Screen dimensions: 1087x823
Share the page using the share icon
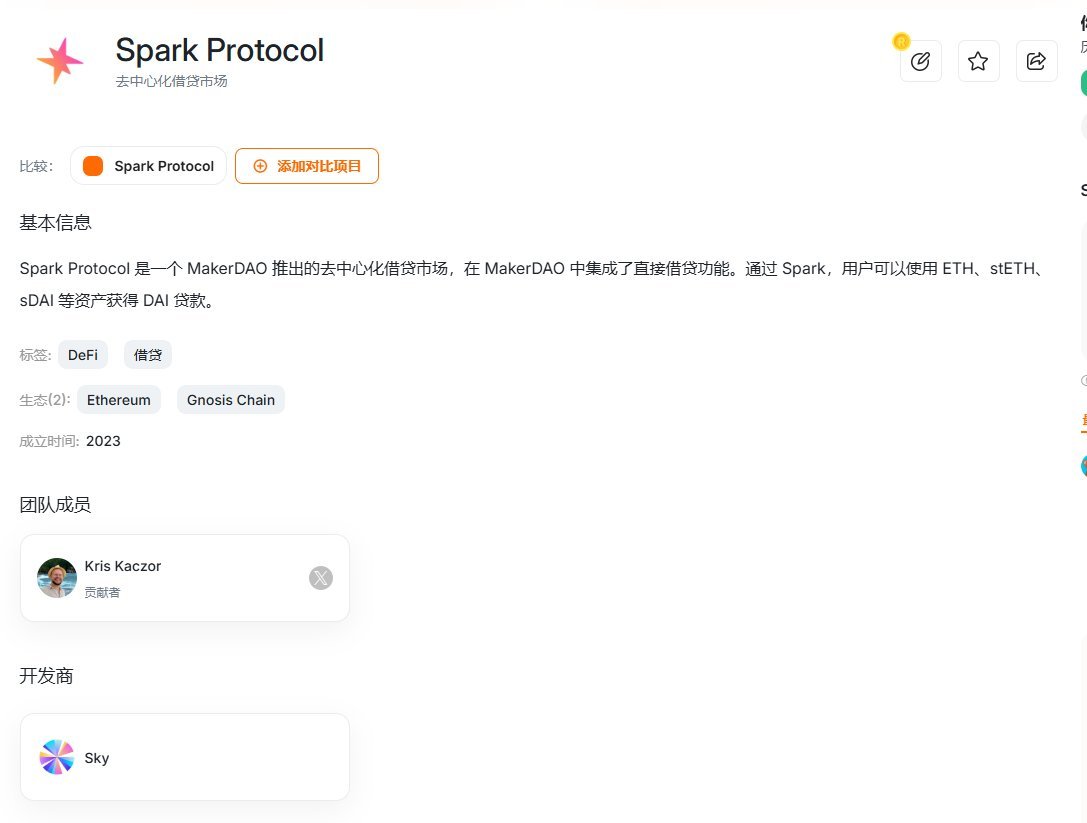point(1036,62)
